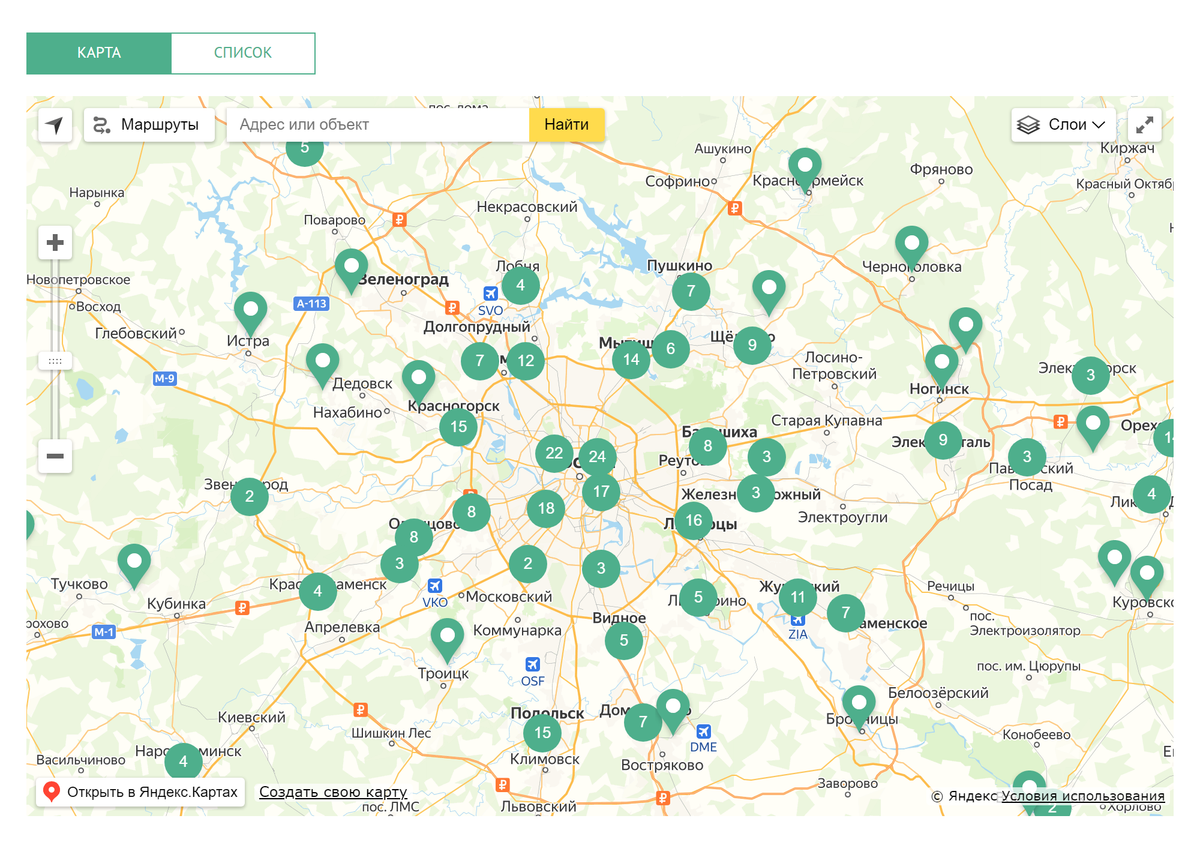Click the map pin at Истра
The width and height of the screenshot is (1200, 860).
[250, 310]
